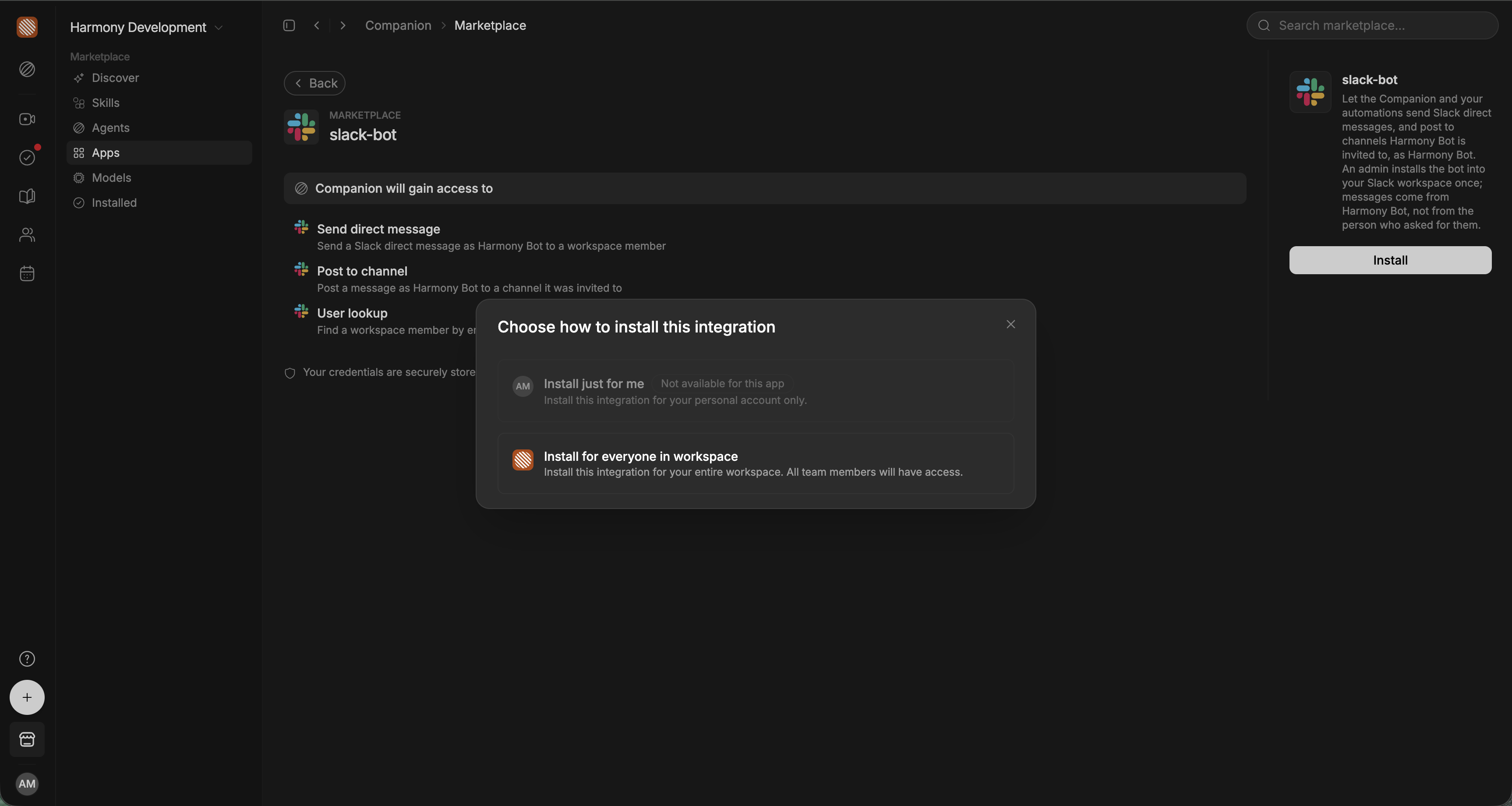This screenshot has height=806, width=1512.
Task: Open the calendar icon in left rail
Action: point(27,274)
